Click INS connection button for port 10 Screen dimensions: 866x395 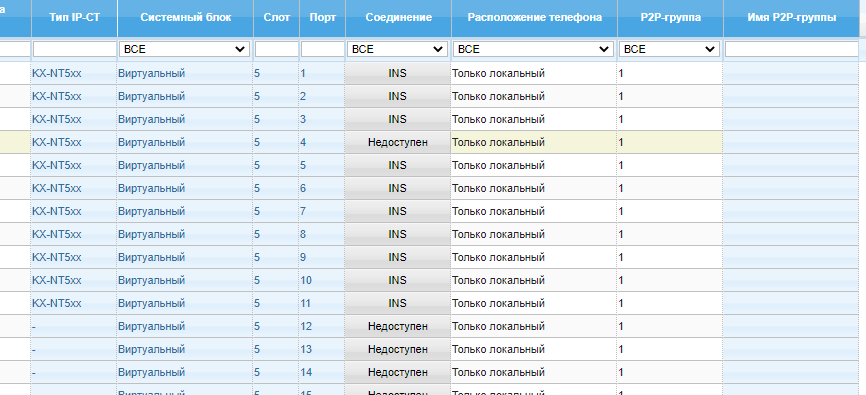(x=398, y=281)
